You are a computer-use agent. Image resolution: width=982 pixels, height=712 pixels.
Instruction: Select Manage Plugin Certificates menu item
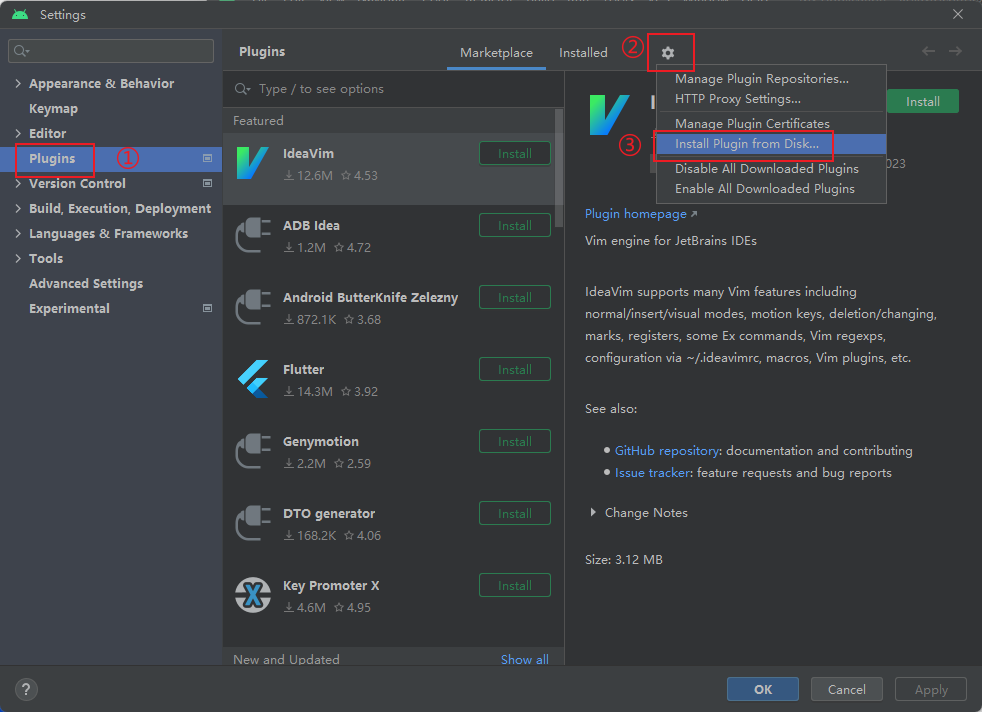point(771,123)
